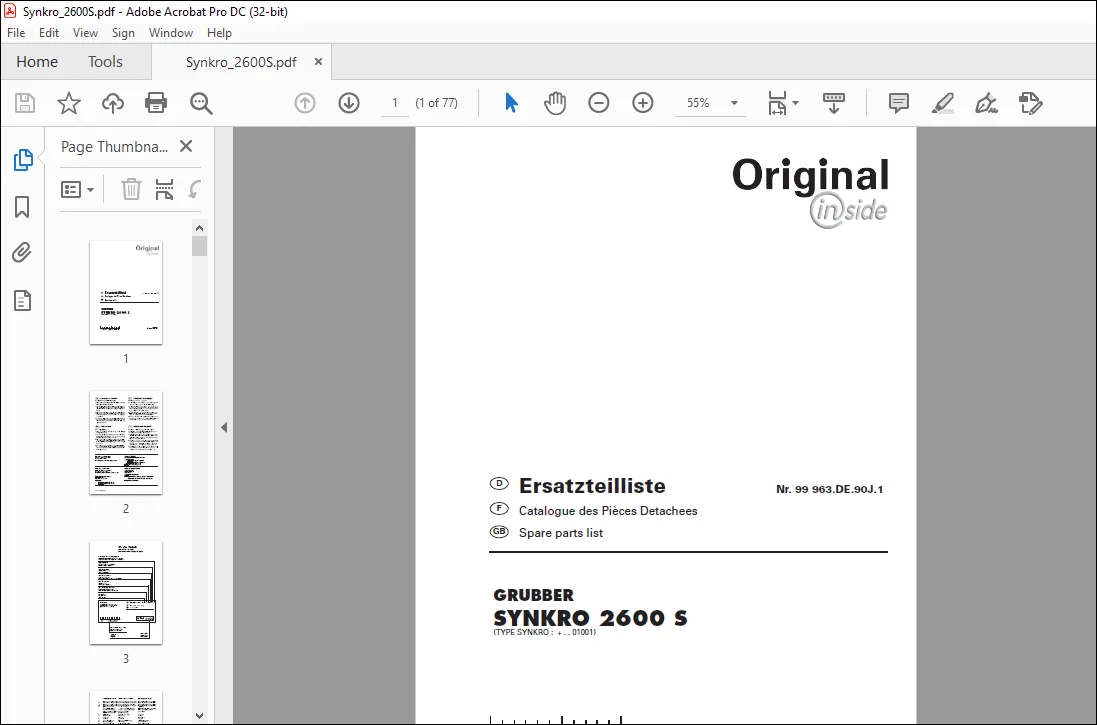Go to the previous page
The image size is (1097, 725).
pyautogui.click(x=305, y=103)
